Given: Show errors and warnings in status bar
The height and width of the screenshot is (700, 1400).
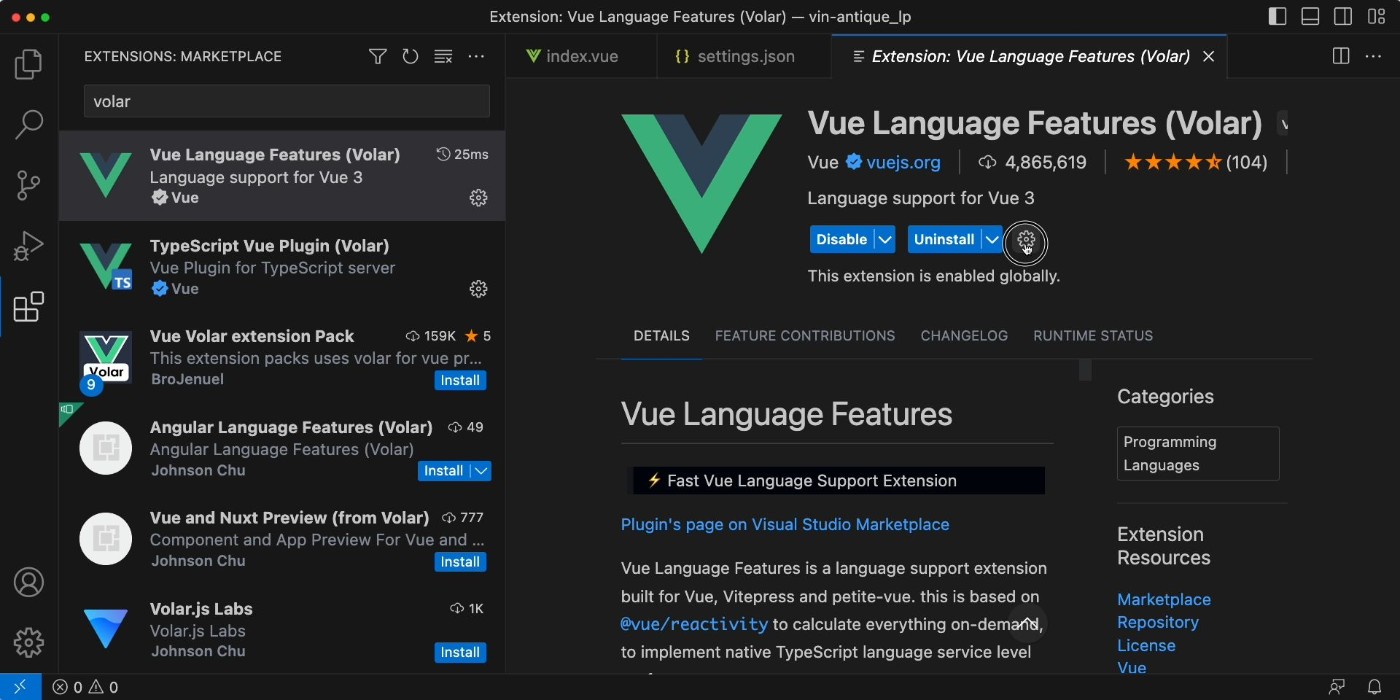Looking at the screenshot, I should (x=85, y=687).
